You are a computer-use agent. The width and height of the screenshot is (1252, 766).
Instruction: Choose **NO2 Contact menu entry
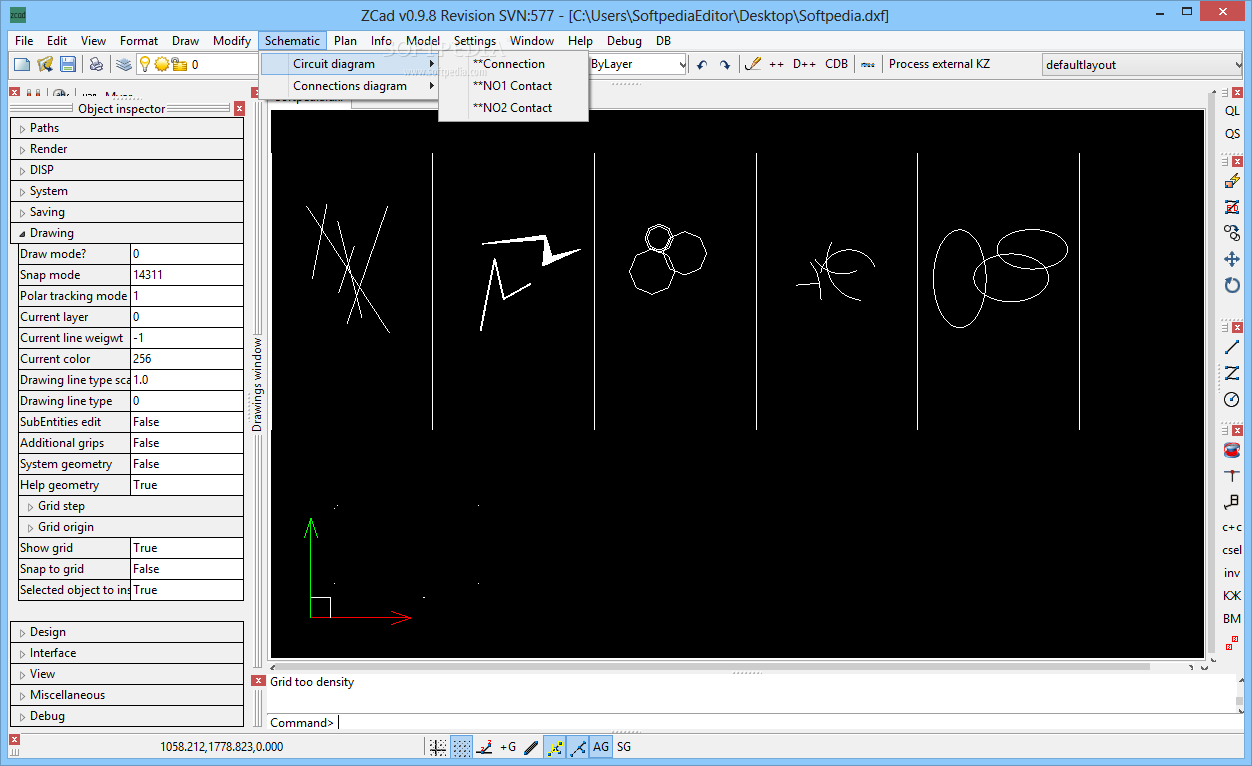(513, 108)
